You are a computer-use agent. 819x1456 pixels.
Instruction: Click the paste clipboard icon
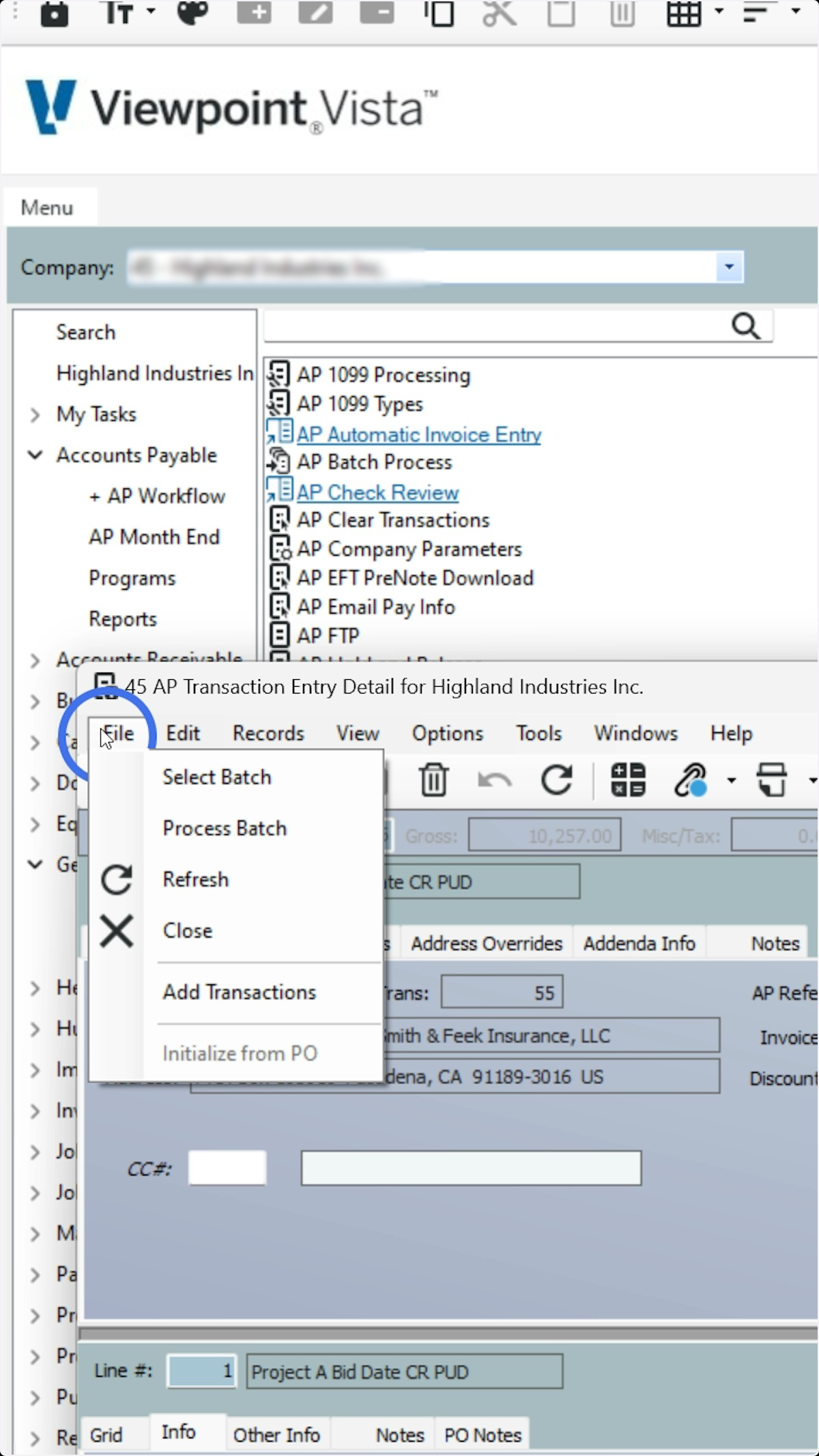[x=561, y=13]
